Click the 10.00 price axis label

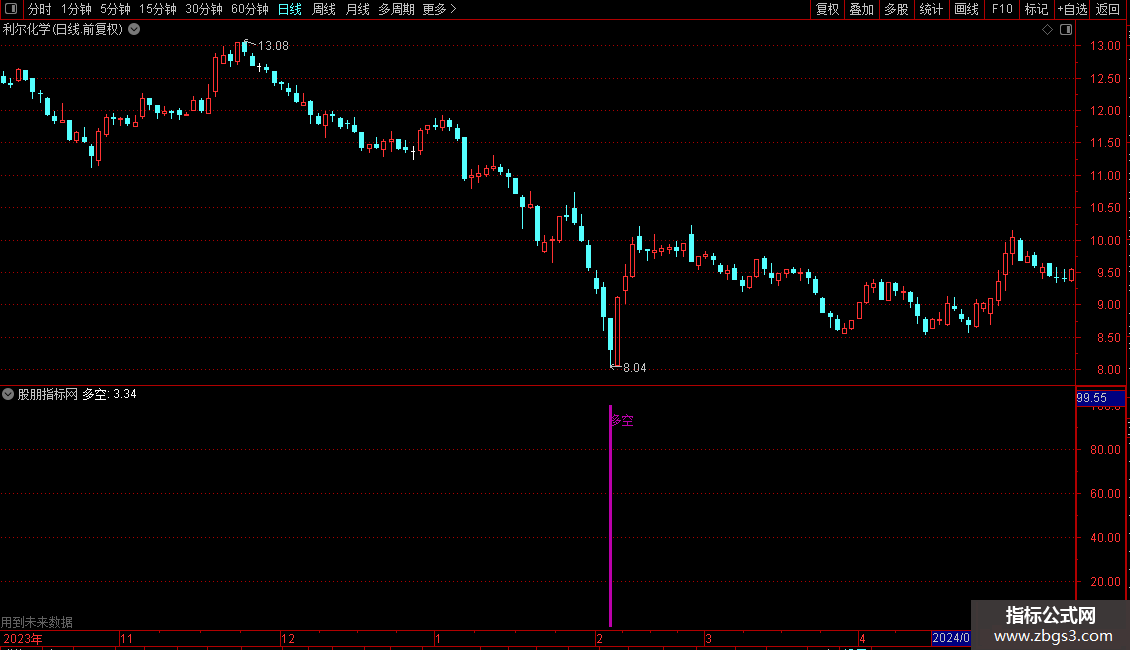coord(1105,241)
